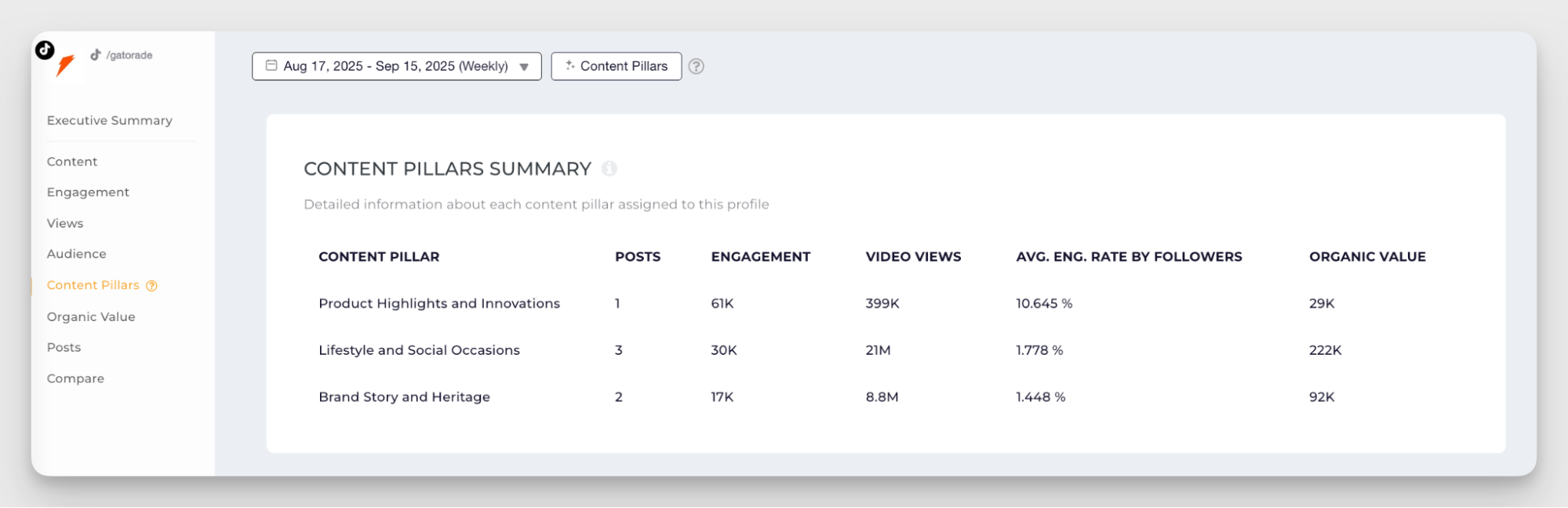Screen dimensions: 1568x508
Task: Go to Engagement in the sidebar
Action: tap(88, 192)
